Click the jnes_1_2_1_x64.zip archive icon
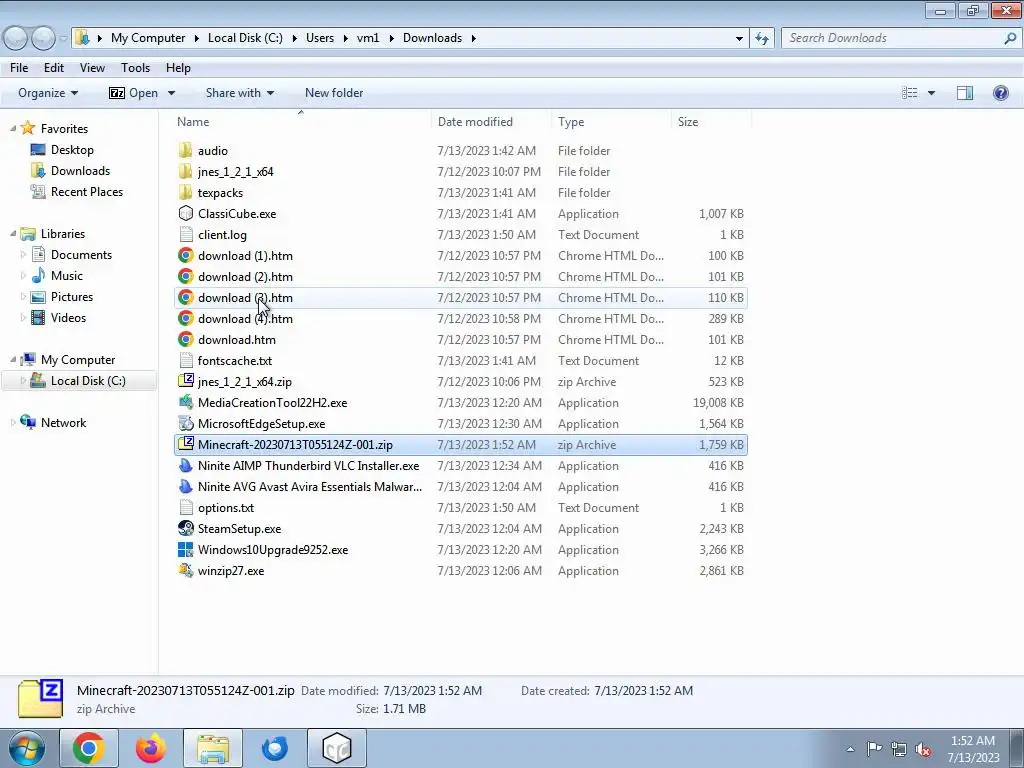 pyautogui.click(x=185, y=381)
